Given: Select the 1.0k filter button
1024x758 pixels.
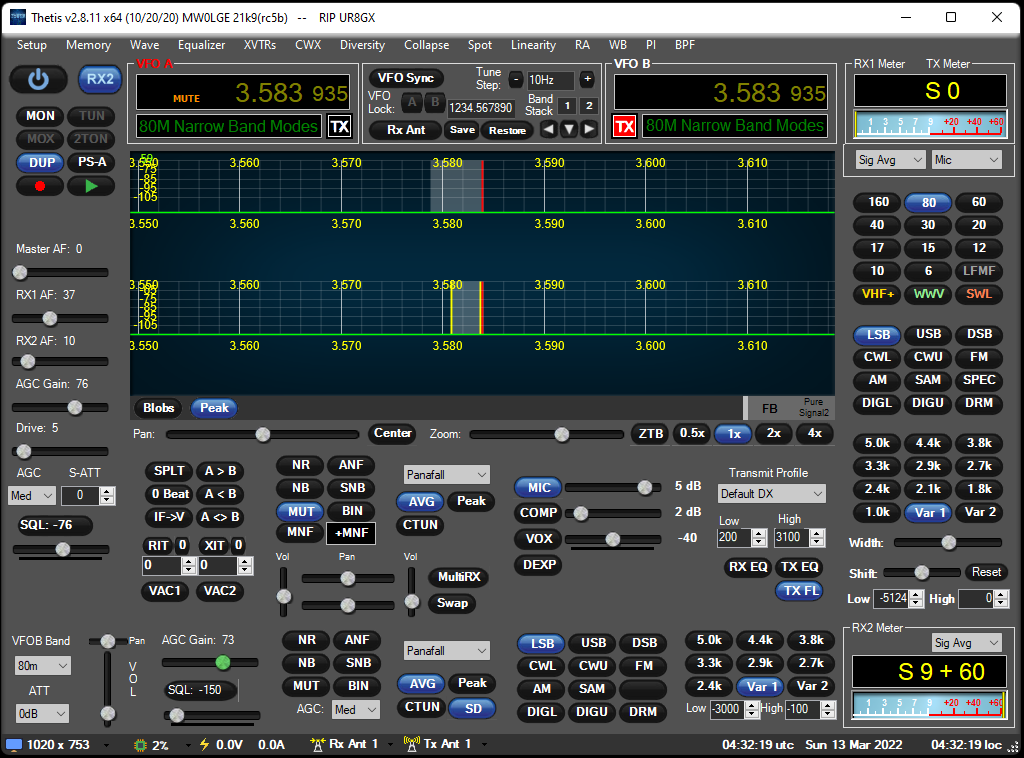Looking at the screenshot, I should point(877,512).
